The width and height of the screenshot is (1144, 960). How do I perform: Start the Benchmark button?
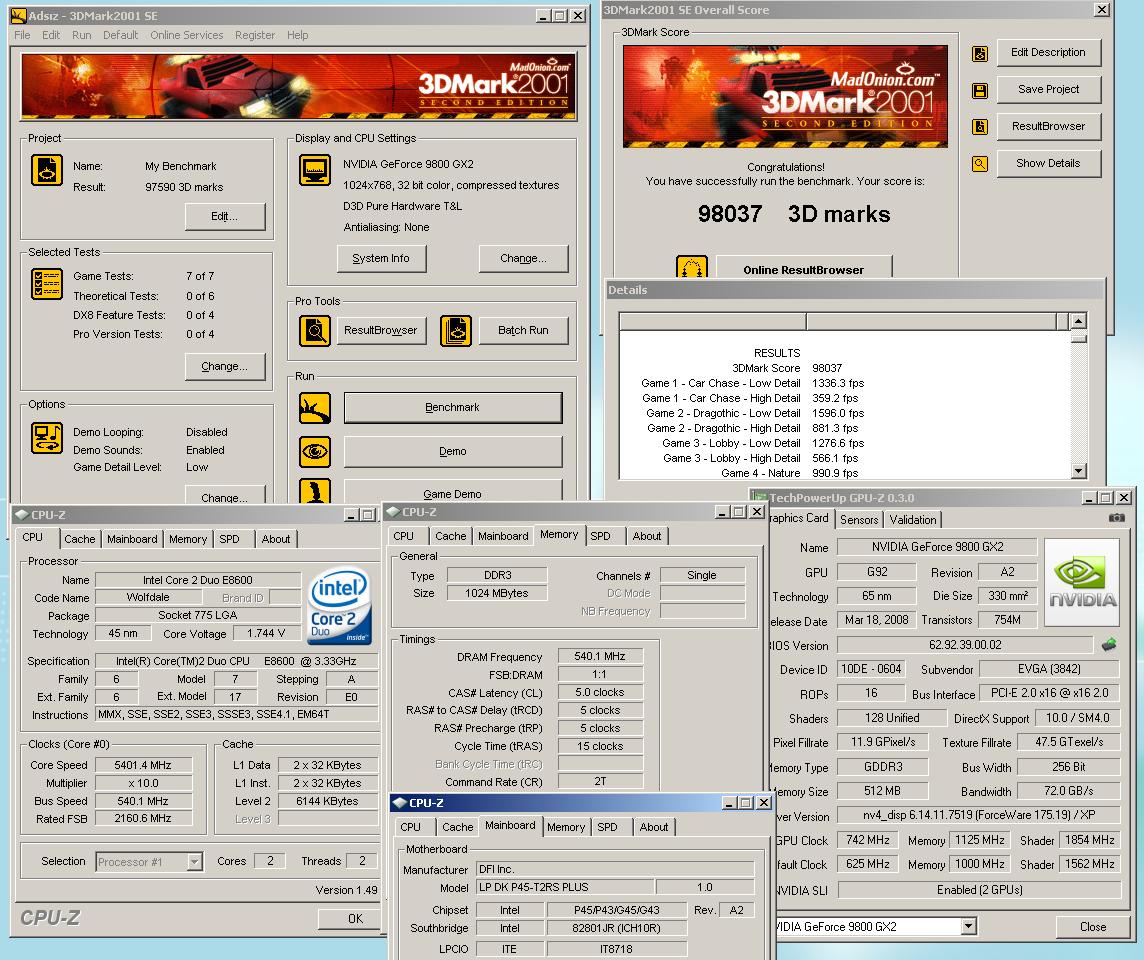click(x=452, y=408)
